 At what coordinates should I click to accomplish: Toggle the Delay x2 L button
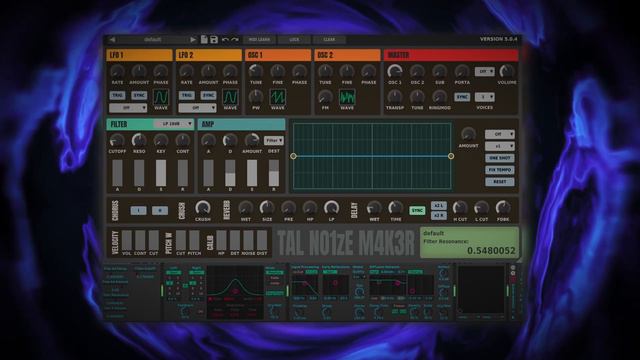click(439, 206)
